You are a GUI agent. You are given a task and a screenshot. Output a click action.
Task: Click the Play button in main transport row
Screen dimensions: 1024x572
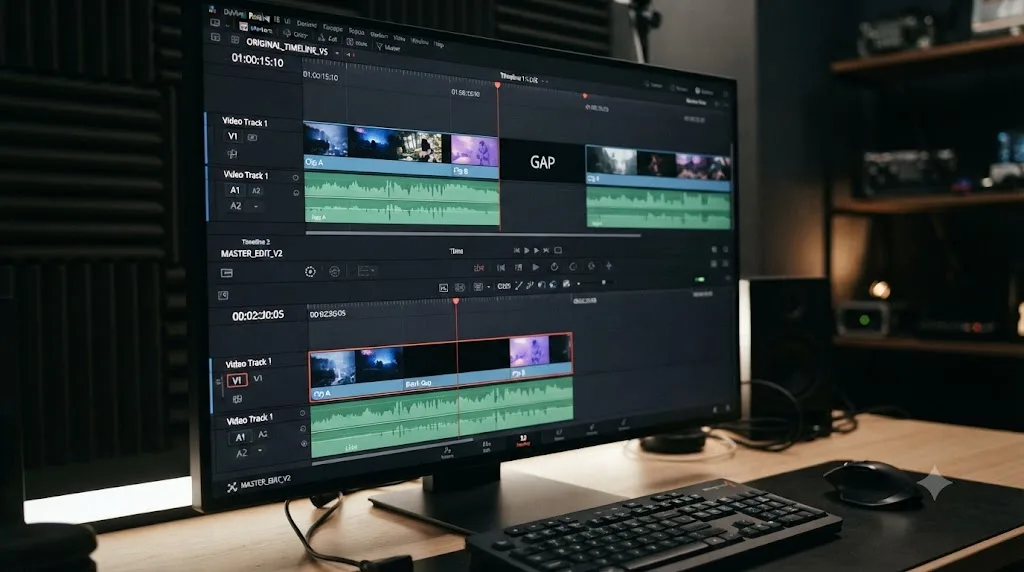point(536,267)
